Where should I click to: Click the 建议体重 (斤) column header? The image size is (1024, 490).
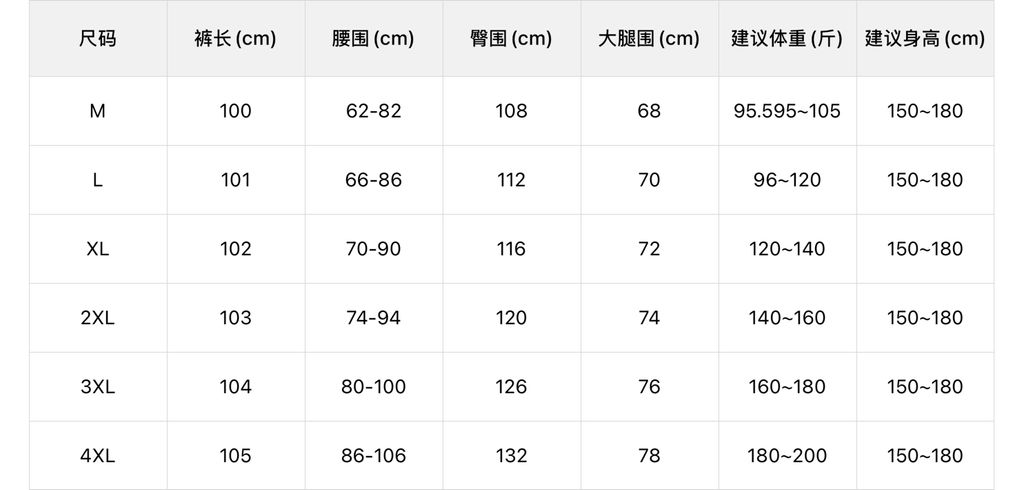pyautogui.click(x=787, y=39)
